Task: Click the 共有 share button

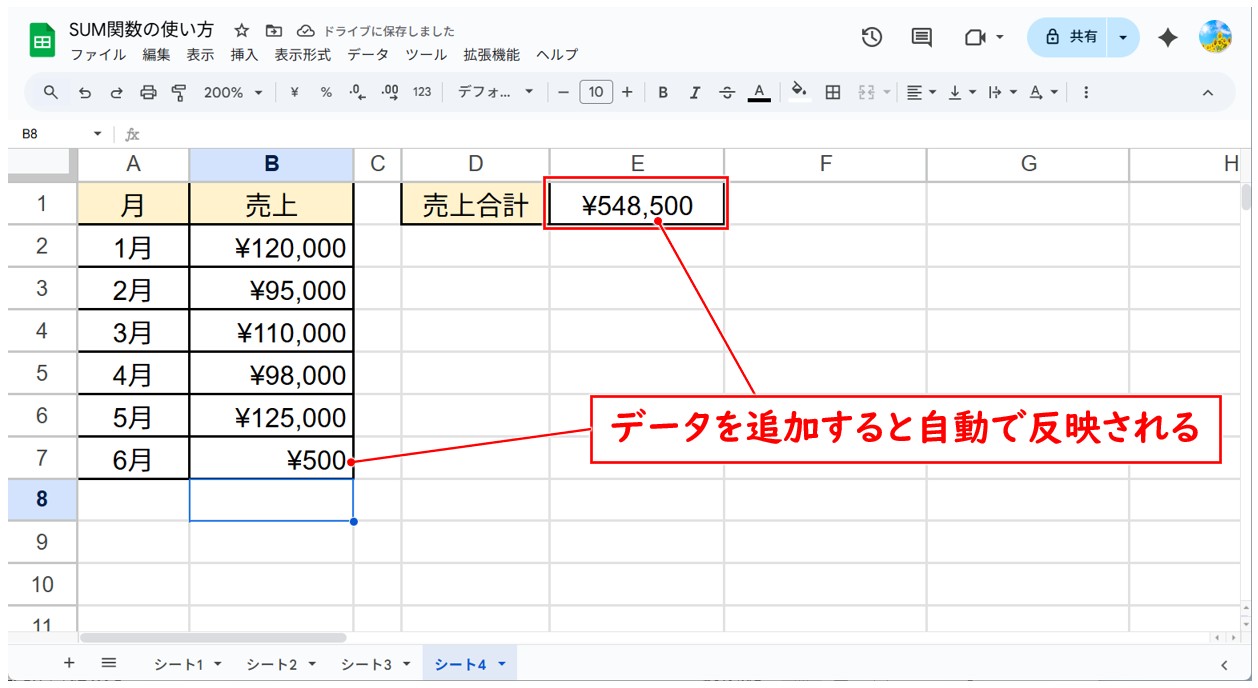Action: [1071, 37]
